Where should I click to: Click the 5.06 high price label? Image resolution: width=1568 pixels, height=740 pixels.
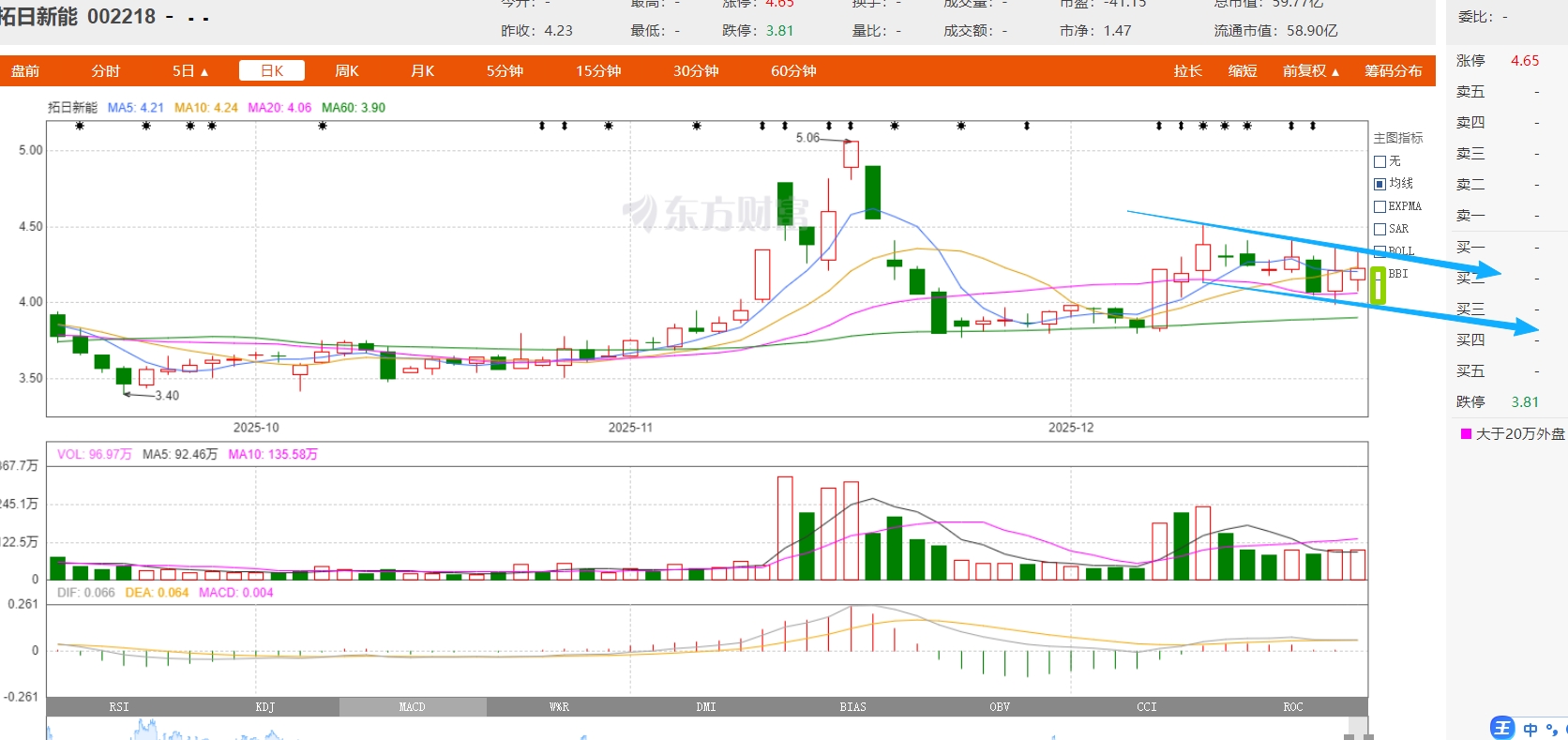(807, 138)
